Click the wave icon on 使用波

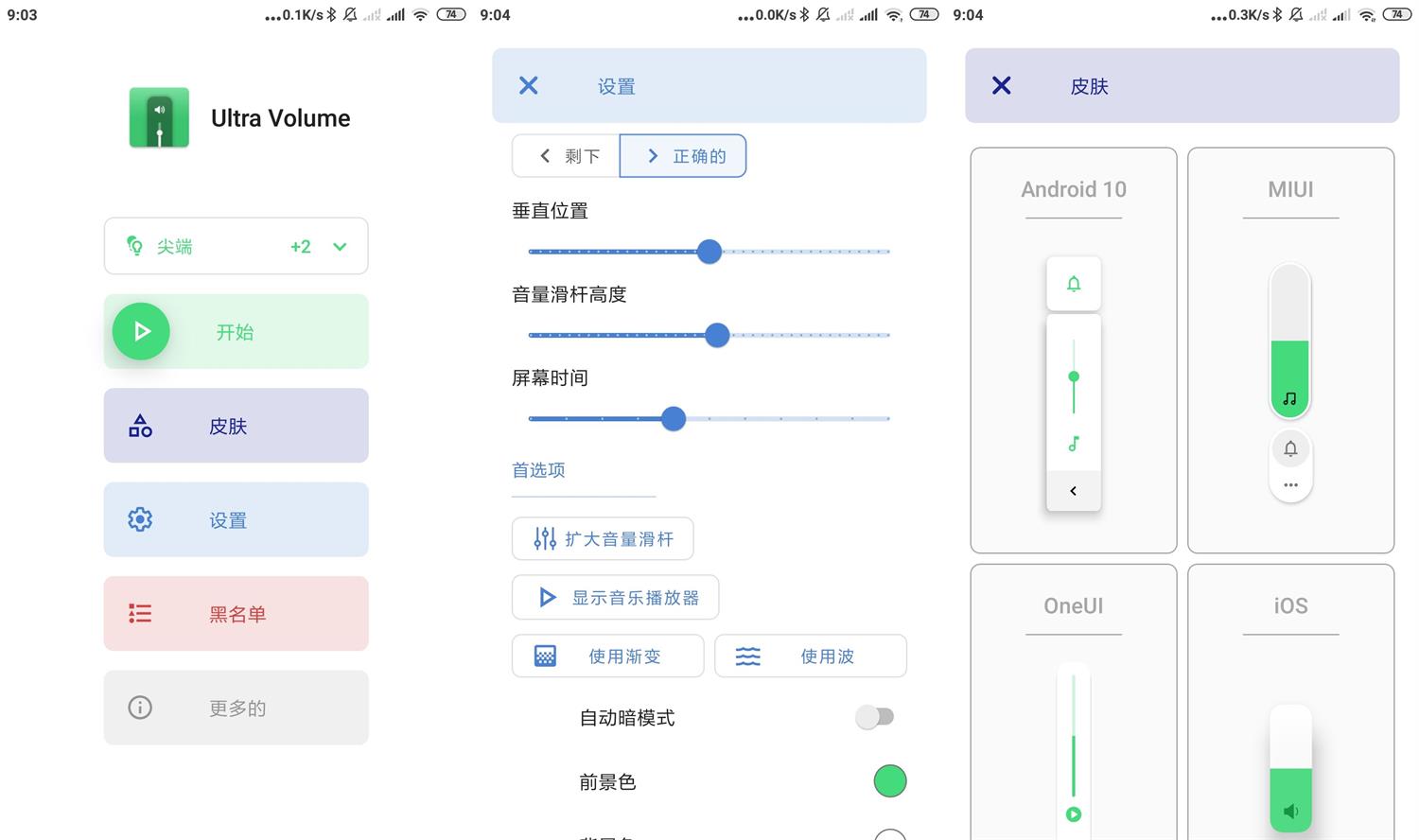tap(747, 656)
